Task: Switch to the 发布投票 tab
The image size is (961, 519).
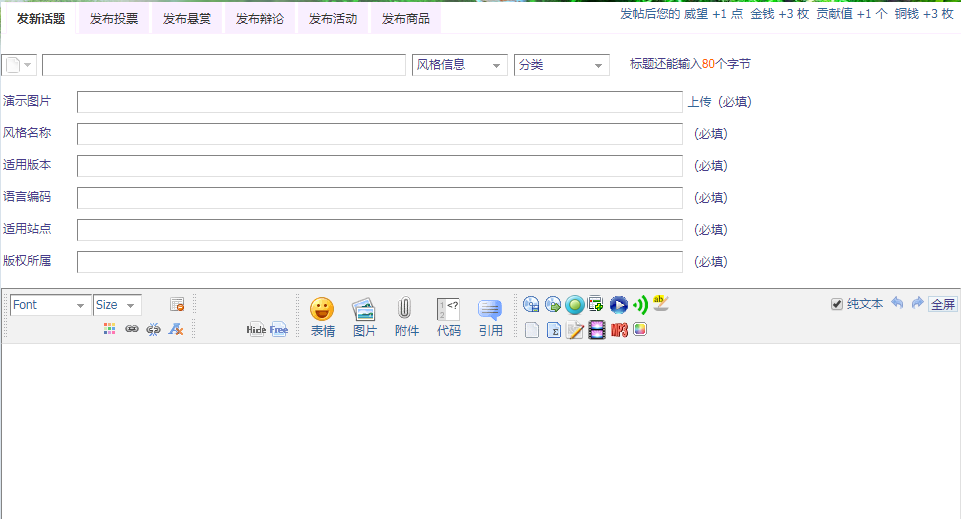Action: (x=114, y=18)
